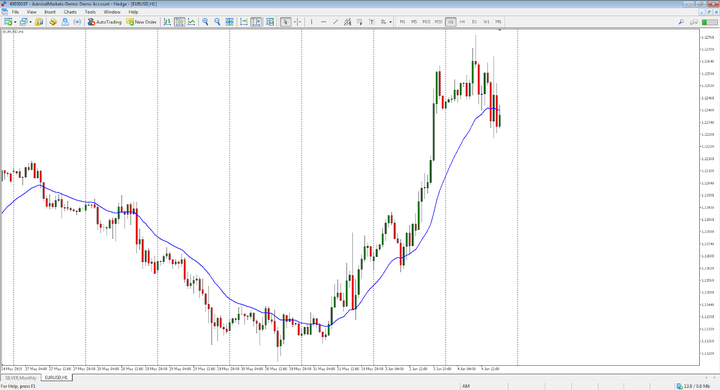This screenshot has width=720, height=390.
Task: Zoom out on the chart
Action: (217, 22)
